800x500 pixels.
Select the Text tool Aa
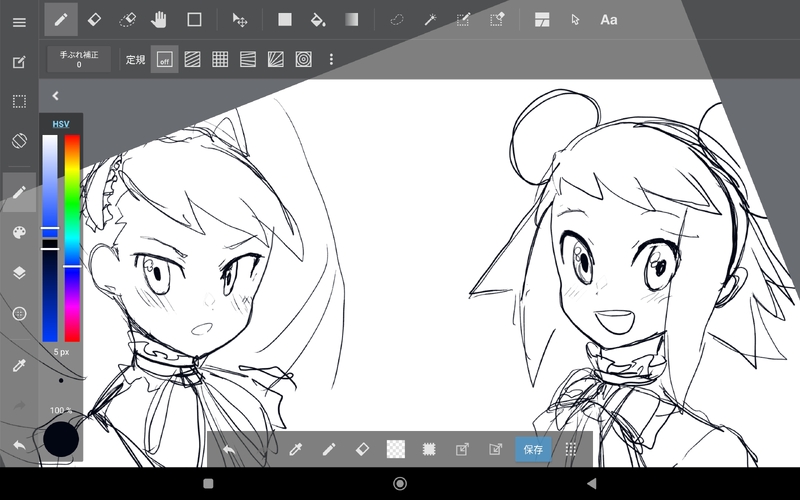coord(609,19)
